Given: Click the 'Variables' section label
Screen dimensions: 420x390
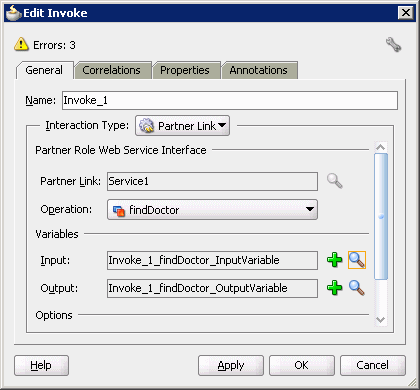Looking at the screenshot, I should coord(57,234).
